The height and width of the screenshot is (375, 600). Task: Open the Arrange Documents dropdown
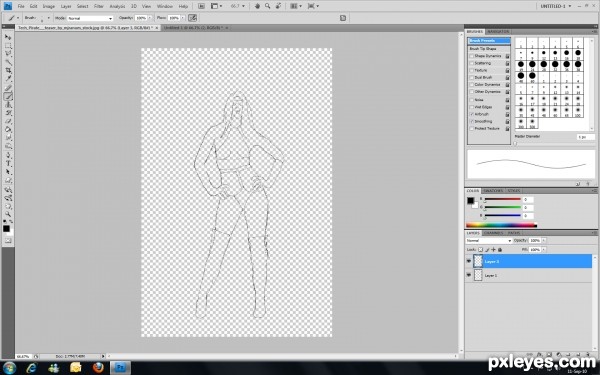[x=296, y=6]
